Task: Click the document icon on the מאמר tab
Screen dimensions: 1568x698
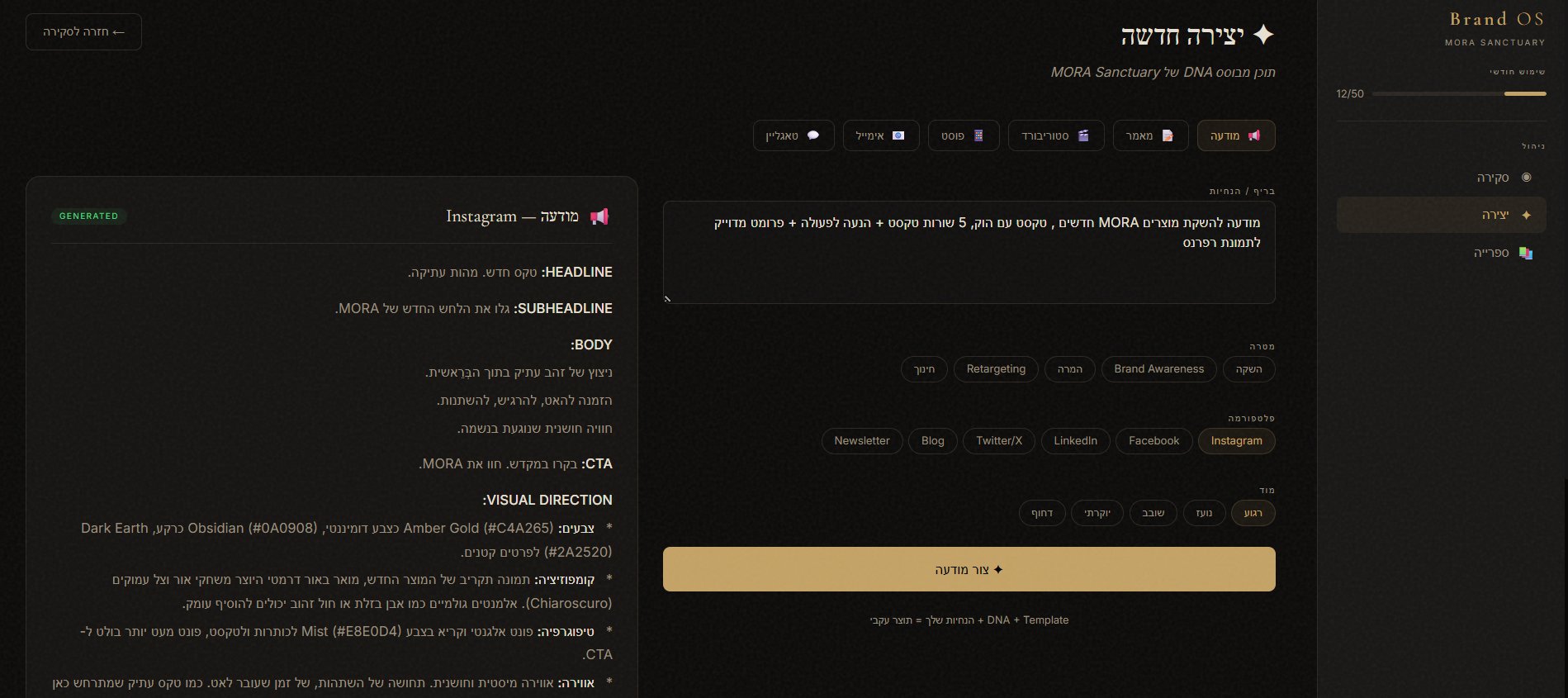Action: point(1168,135)
